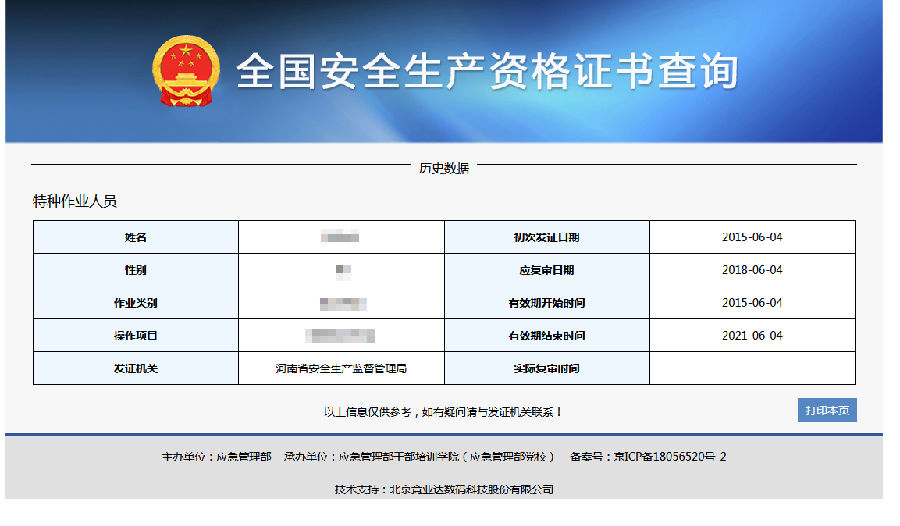Screen dimensions: 900x526
Task: Click the national emblem icon in the header
Action: tap(185, 71)
